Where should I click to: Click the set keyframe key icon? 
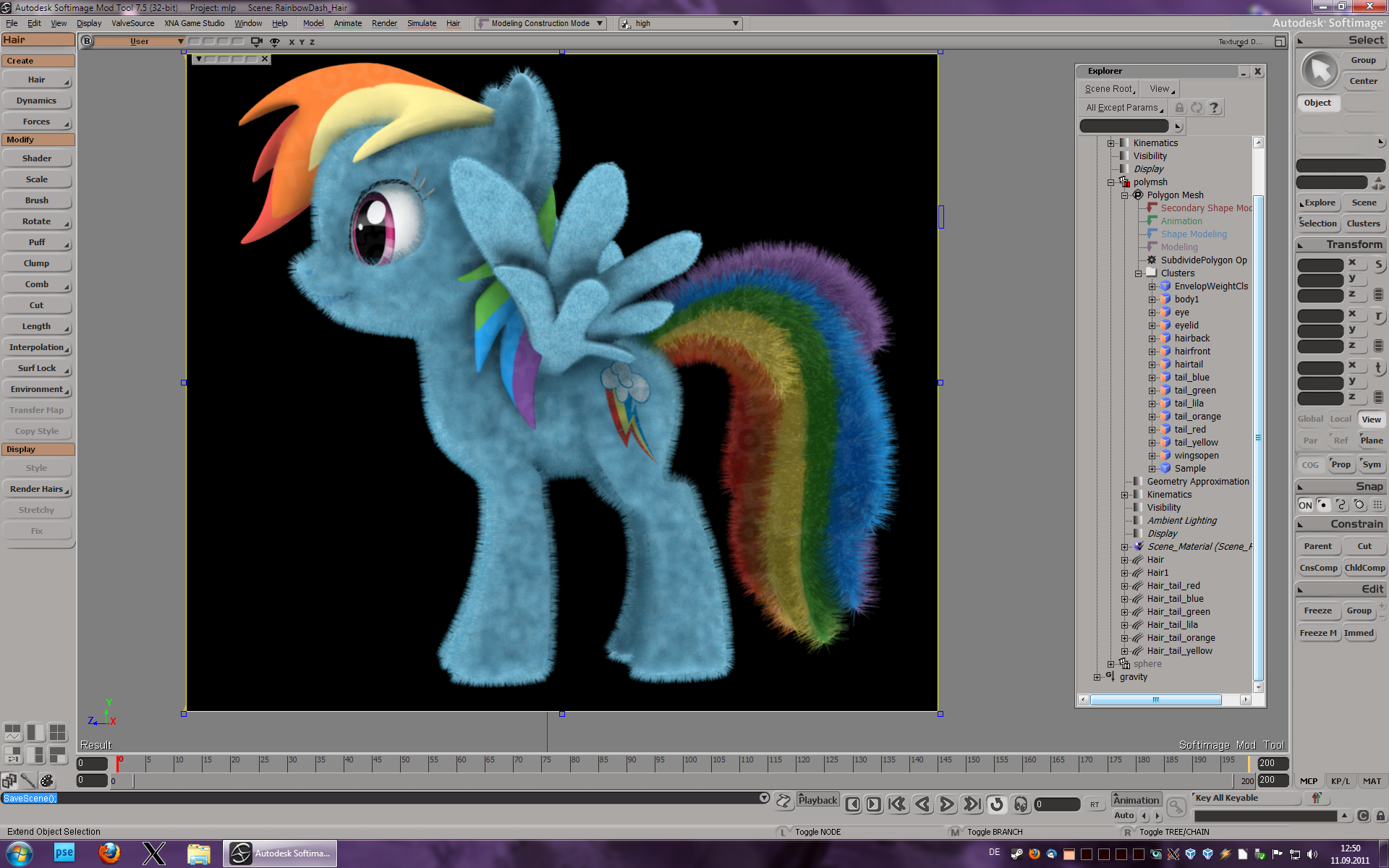pos(1176,807)
